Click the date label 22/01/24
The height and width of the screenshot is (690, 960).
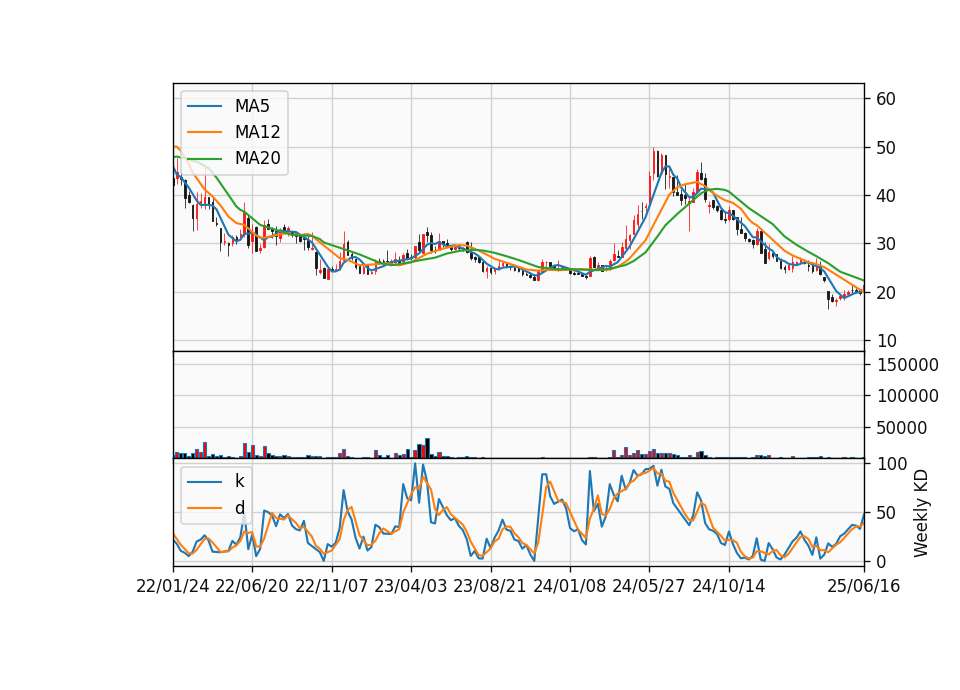click(173, 586)
